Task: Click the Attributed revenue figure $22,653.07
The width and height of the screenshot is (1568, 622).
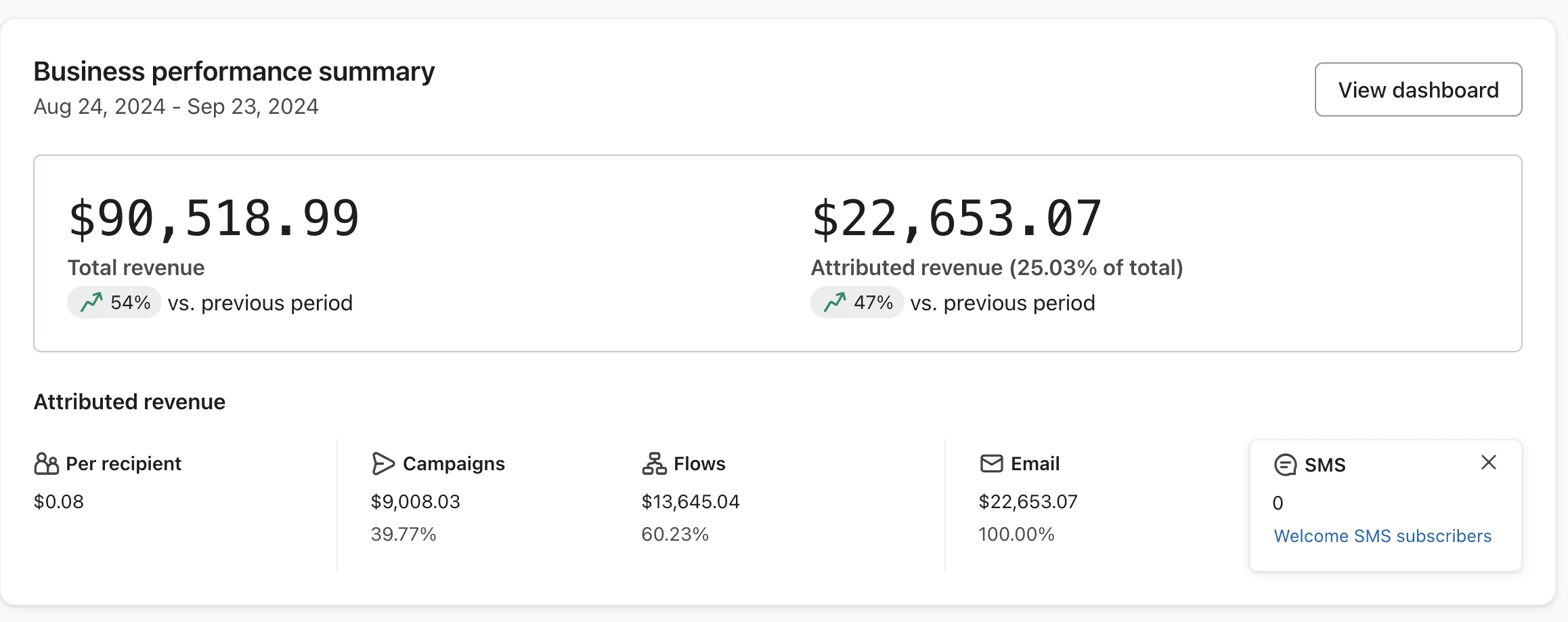Action: click(x=957, y=217)
